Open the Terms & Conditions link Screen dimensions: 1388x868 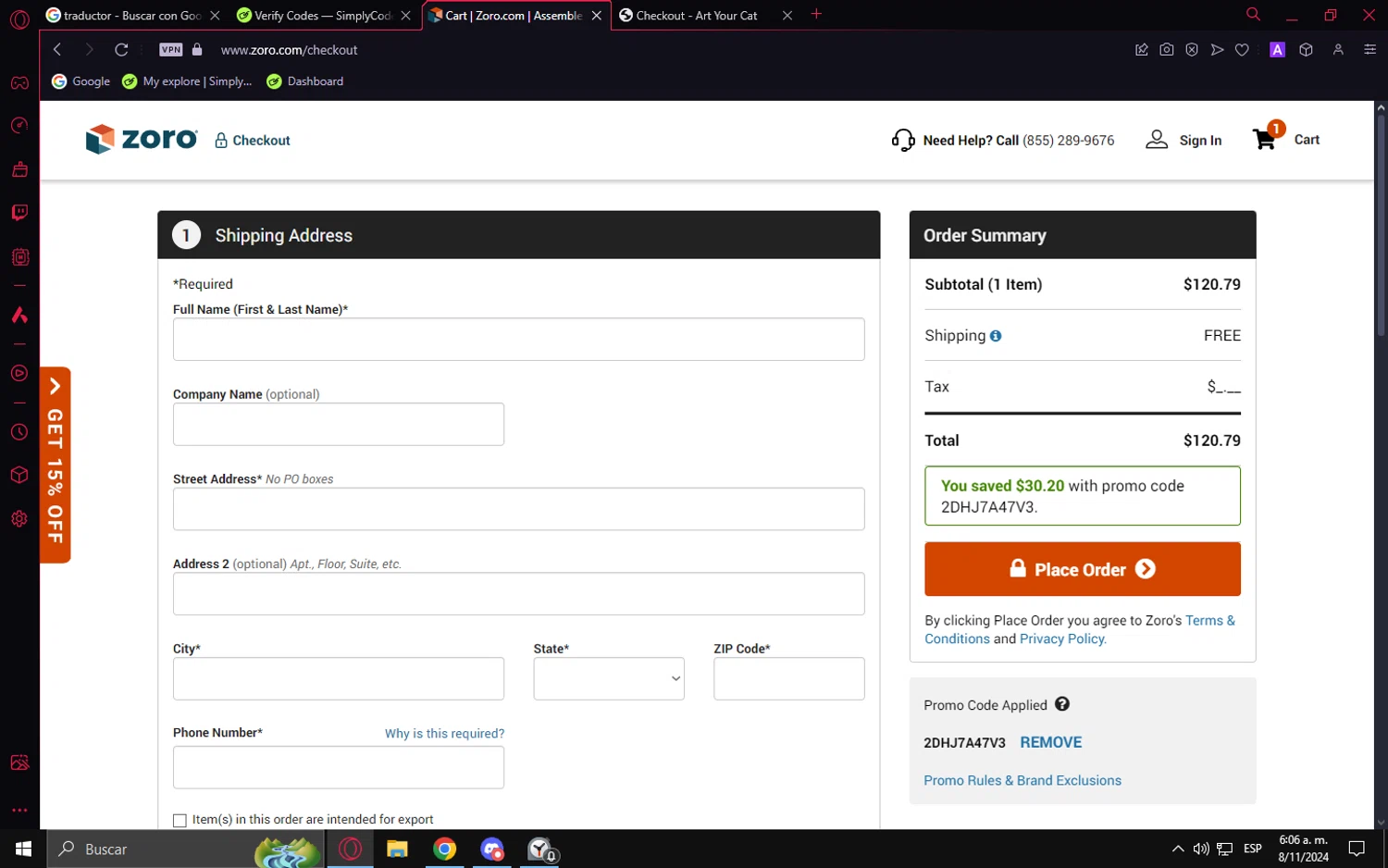click(x=1080, y=629)
